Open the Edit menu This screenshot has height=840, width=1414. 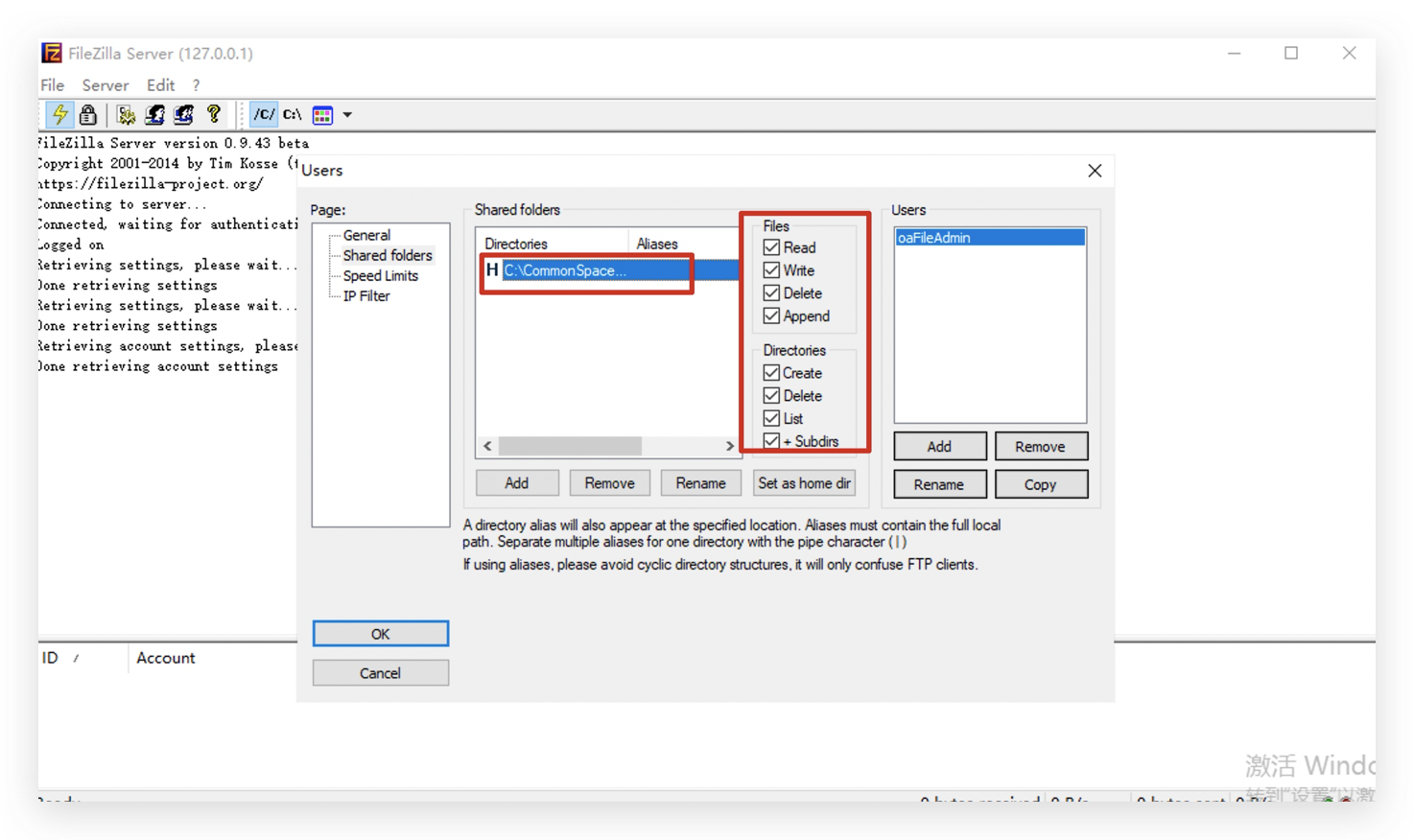pyautogui.click(x=160, y=84)
